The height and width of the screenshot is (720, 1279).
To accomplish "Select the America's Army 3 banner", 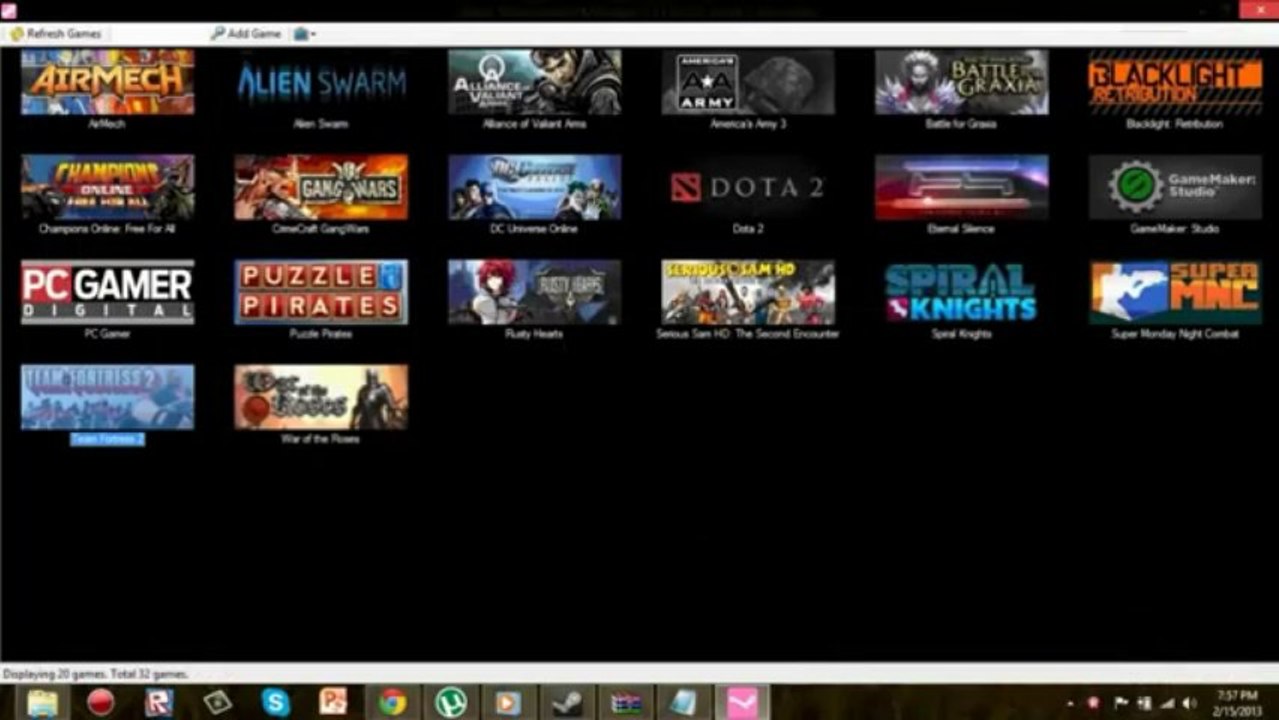I will click(x=748, y=82).
